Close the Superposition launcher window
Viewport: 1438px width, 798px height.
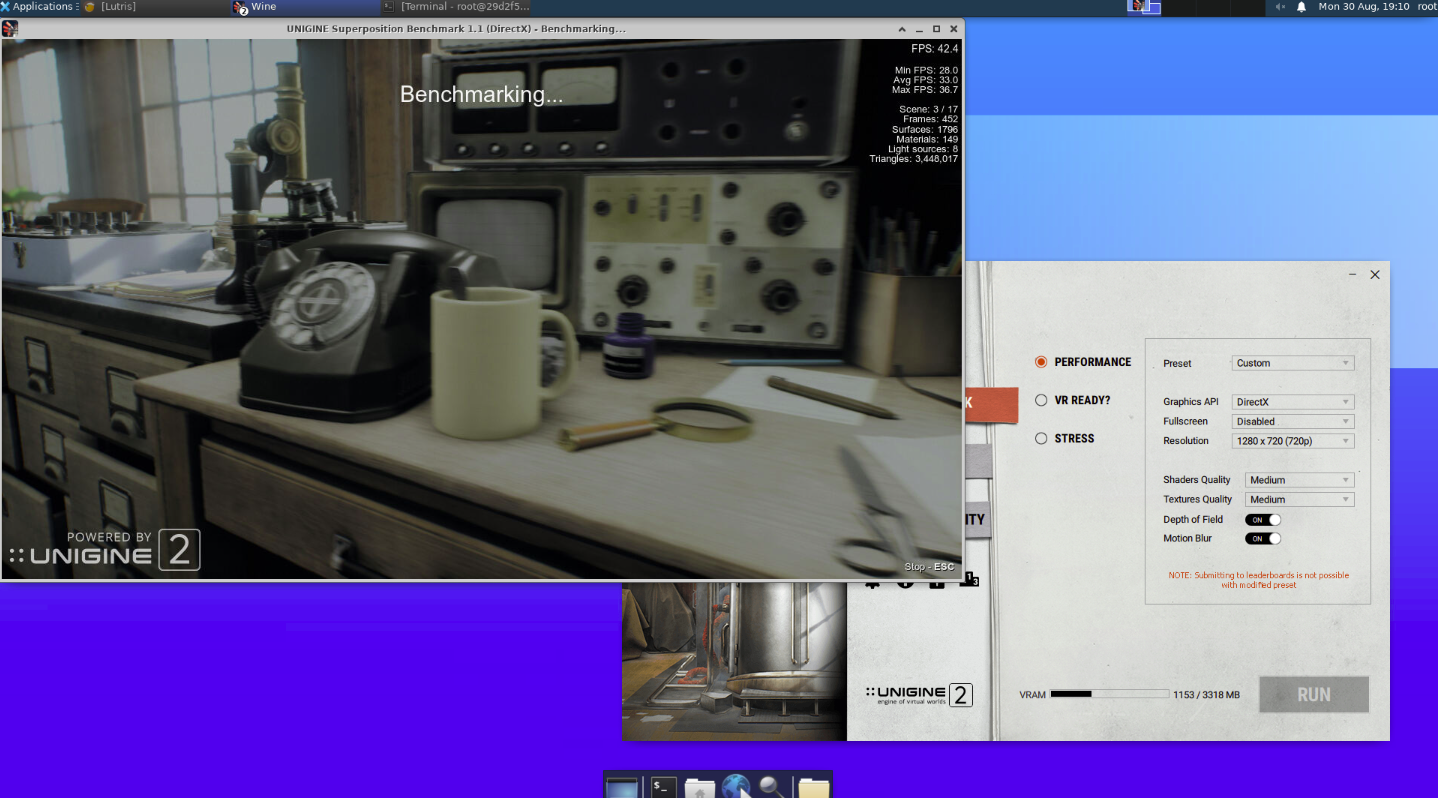[x=1375, y=274]
